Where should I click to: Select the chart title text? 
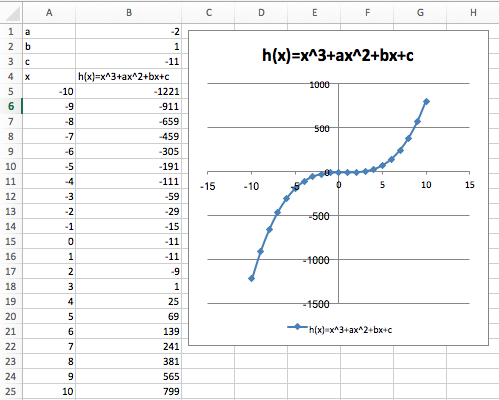tap(338, 55)
